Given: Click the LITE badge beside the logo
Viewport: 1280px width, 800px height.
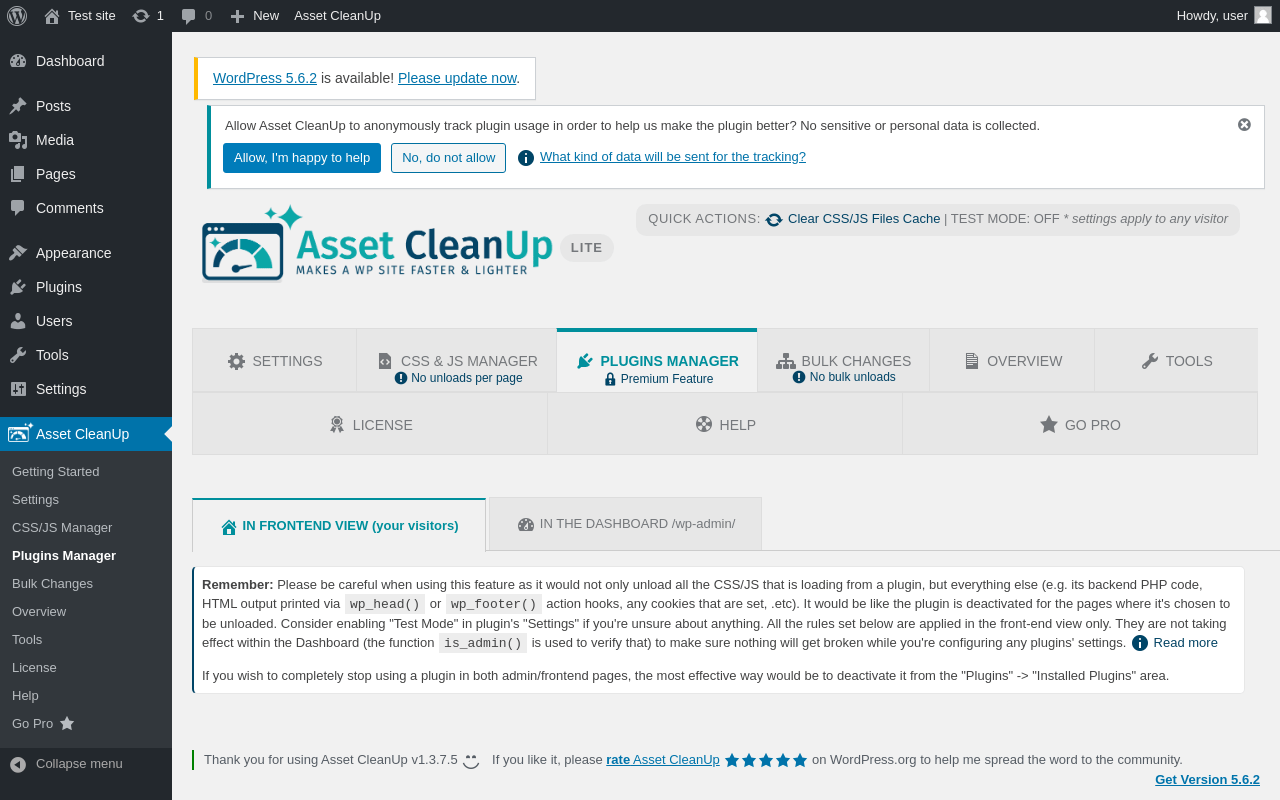Looking at the screenshot, I should click(x=587, y=248).
